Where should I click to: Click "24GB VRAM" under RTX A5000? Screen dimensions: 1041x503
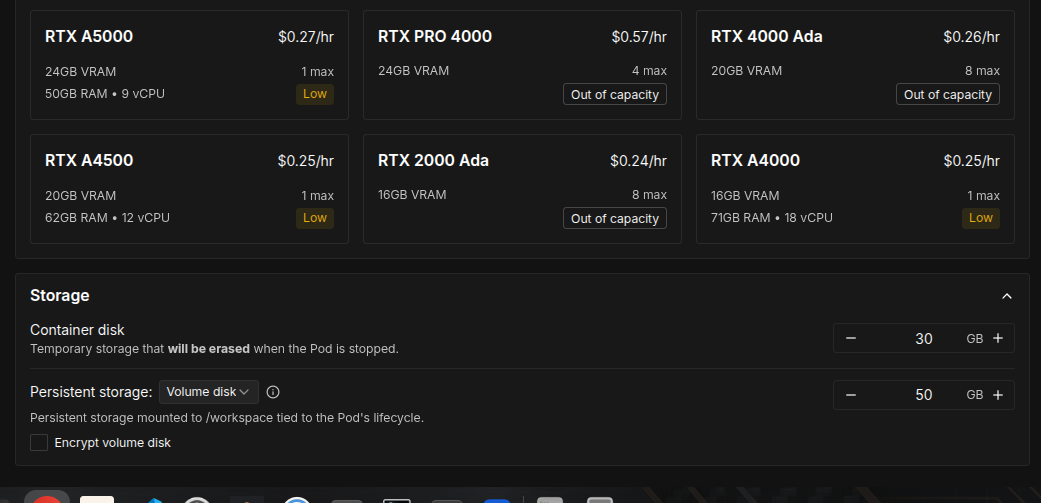tap(80, 72)
